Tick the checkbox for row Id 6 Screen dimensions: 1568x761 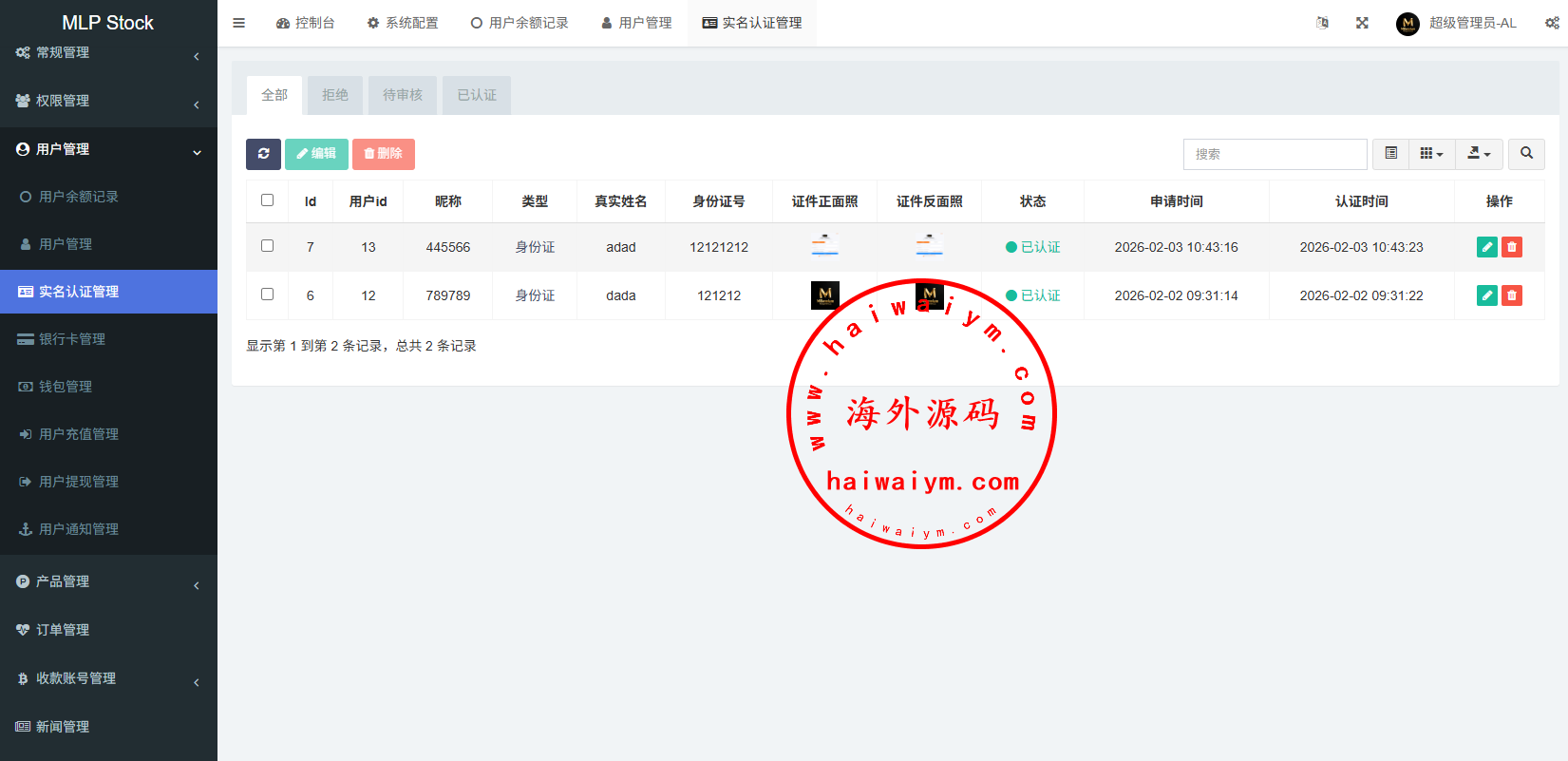coord(267,295)
